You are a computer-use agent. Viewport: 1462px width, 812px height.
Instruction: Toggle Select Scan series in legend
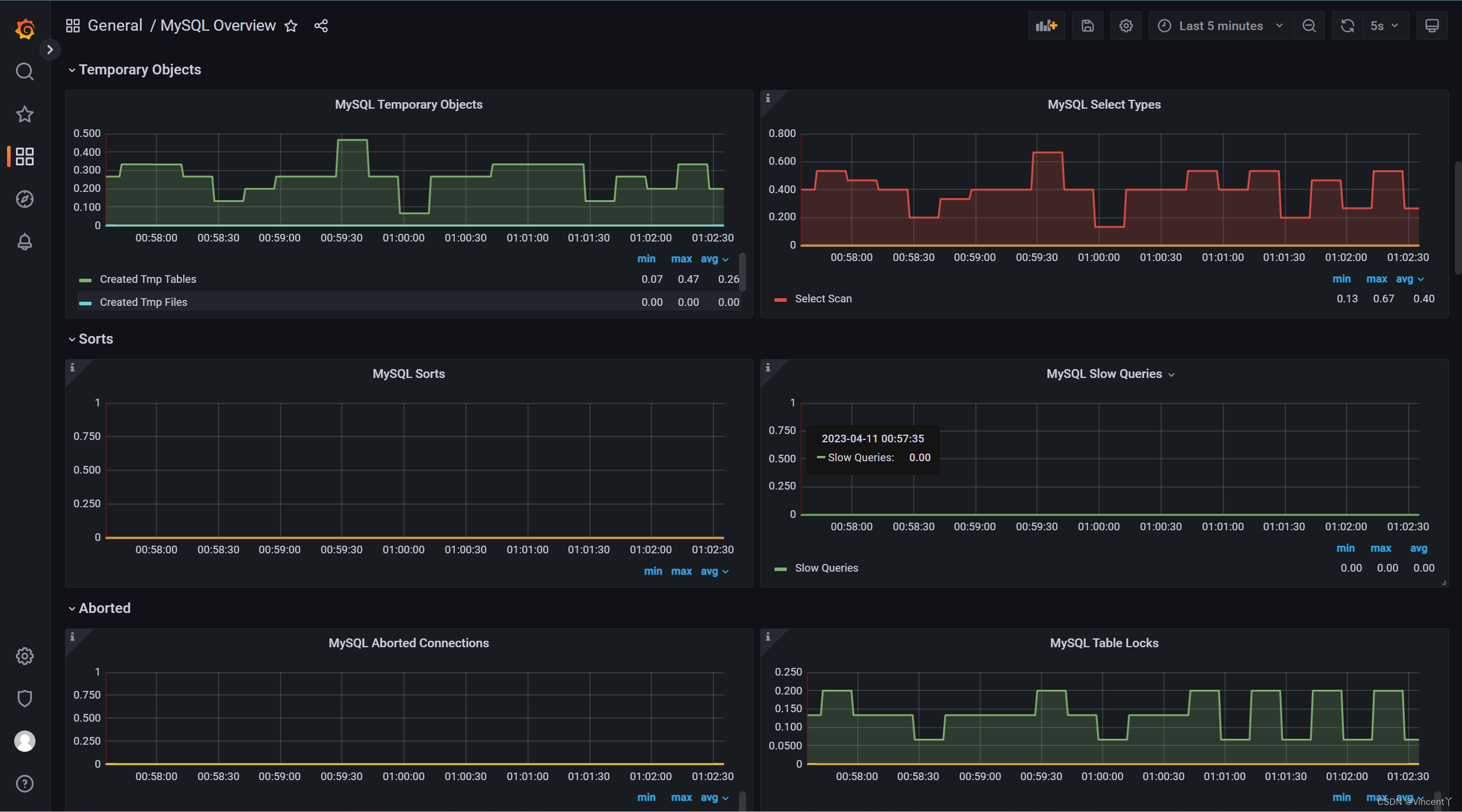point(823,299)
